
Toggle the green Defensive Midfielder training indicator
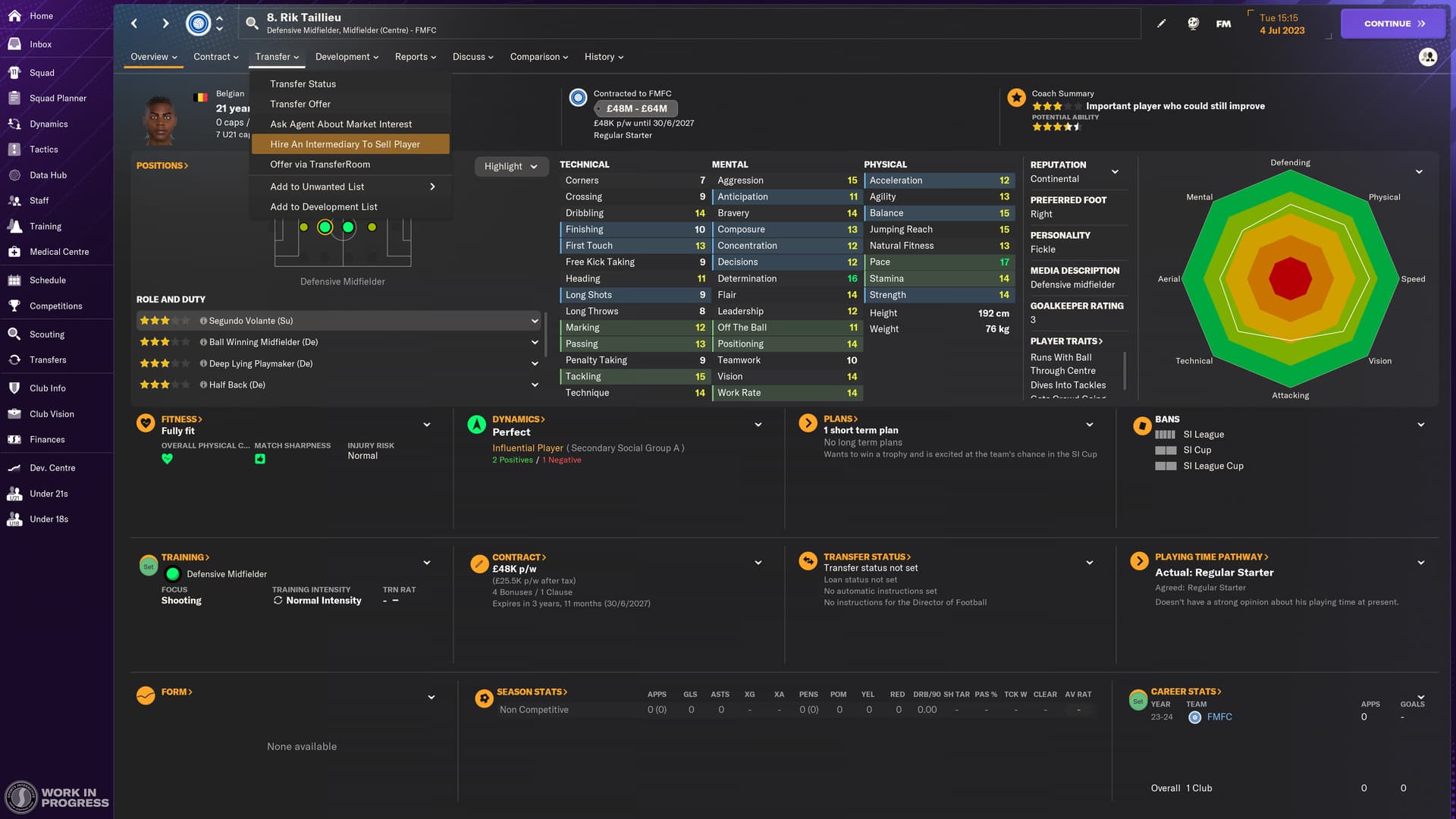click(x=173, y=574)
